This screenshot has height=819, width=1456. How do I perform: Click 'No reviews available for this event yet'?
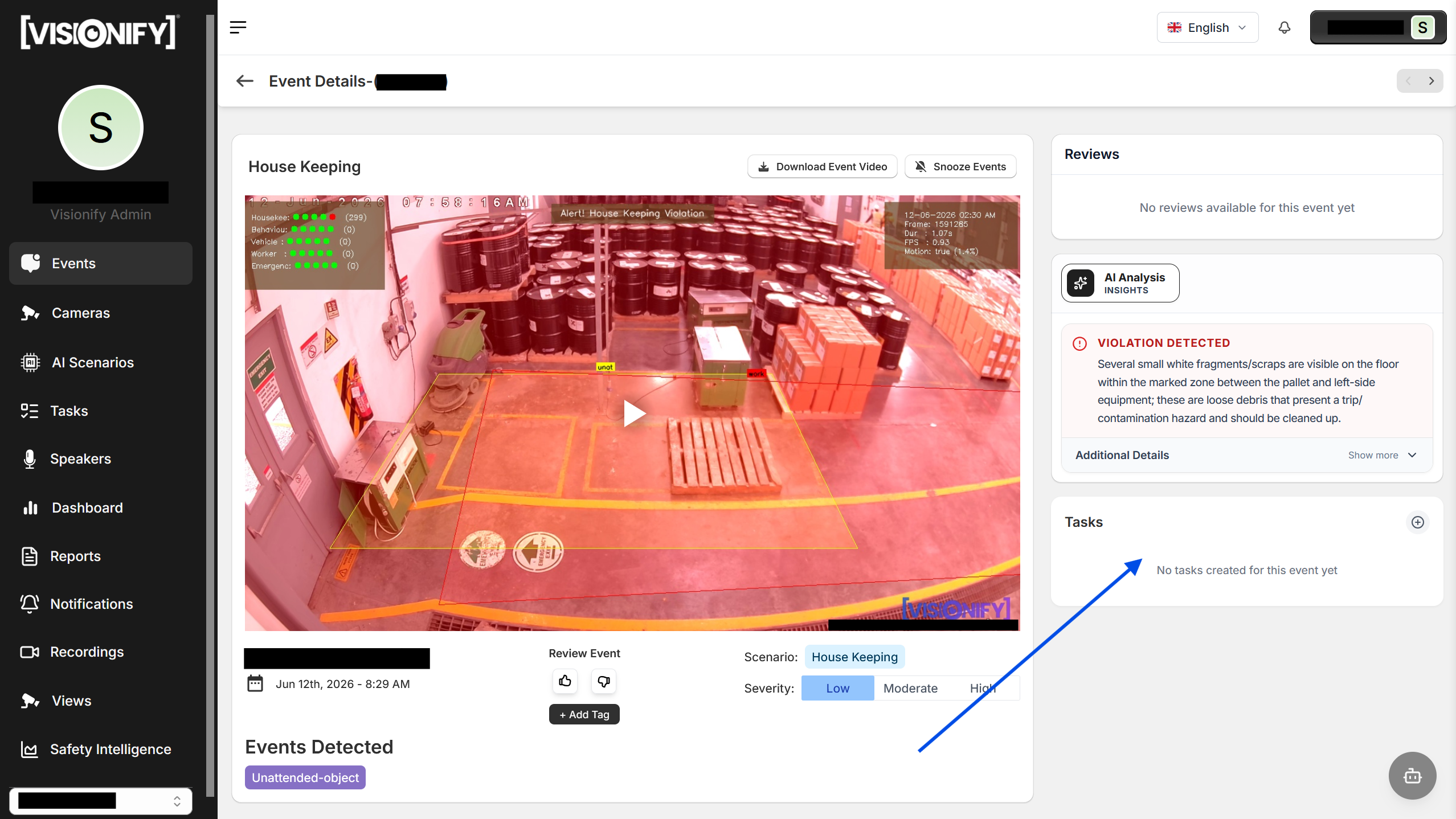1246,207
